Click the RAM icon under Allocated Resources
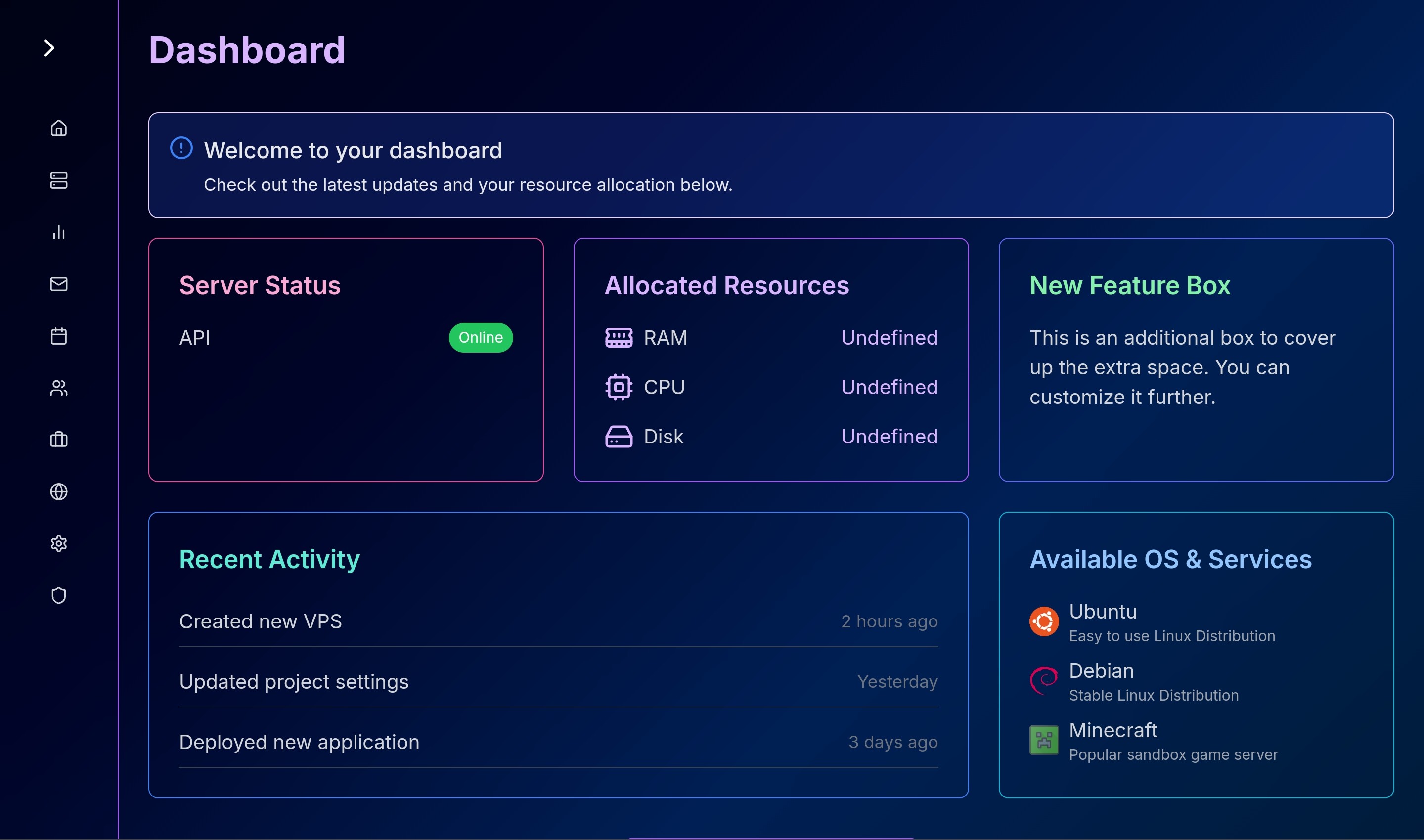 [619, 337]
